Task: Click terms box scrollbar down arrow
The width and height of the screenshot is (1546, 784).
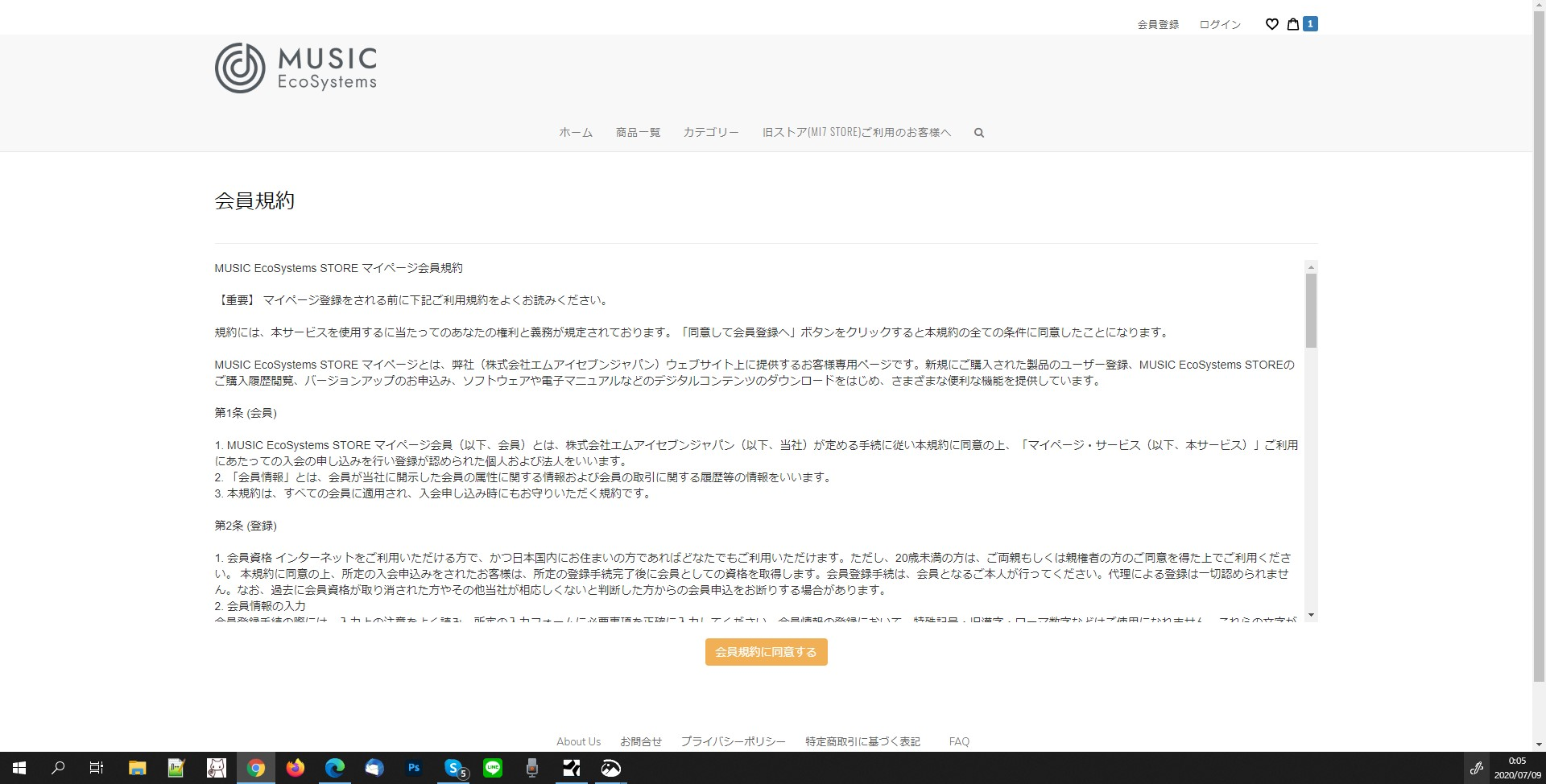Action: click(1311, 615)
